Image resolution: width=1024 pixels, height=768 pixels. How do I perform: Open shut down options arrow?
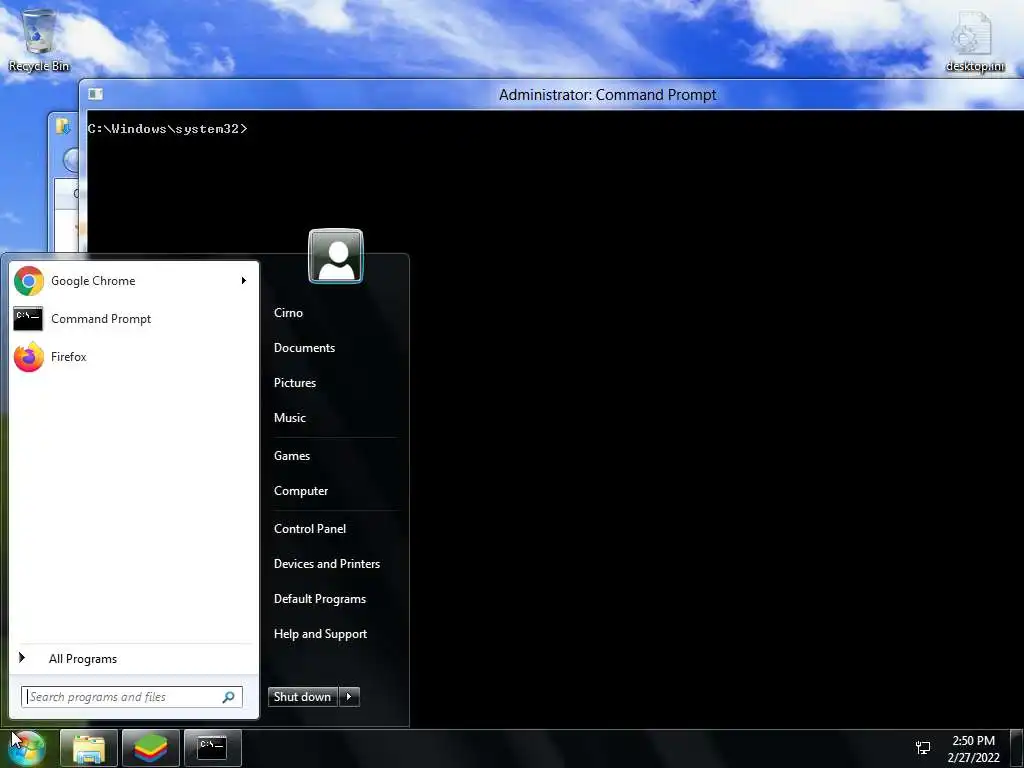coord(349,697)
